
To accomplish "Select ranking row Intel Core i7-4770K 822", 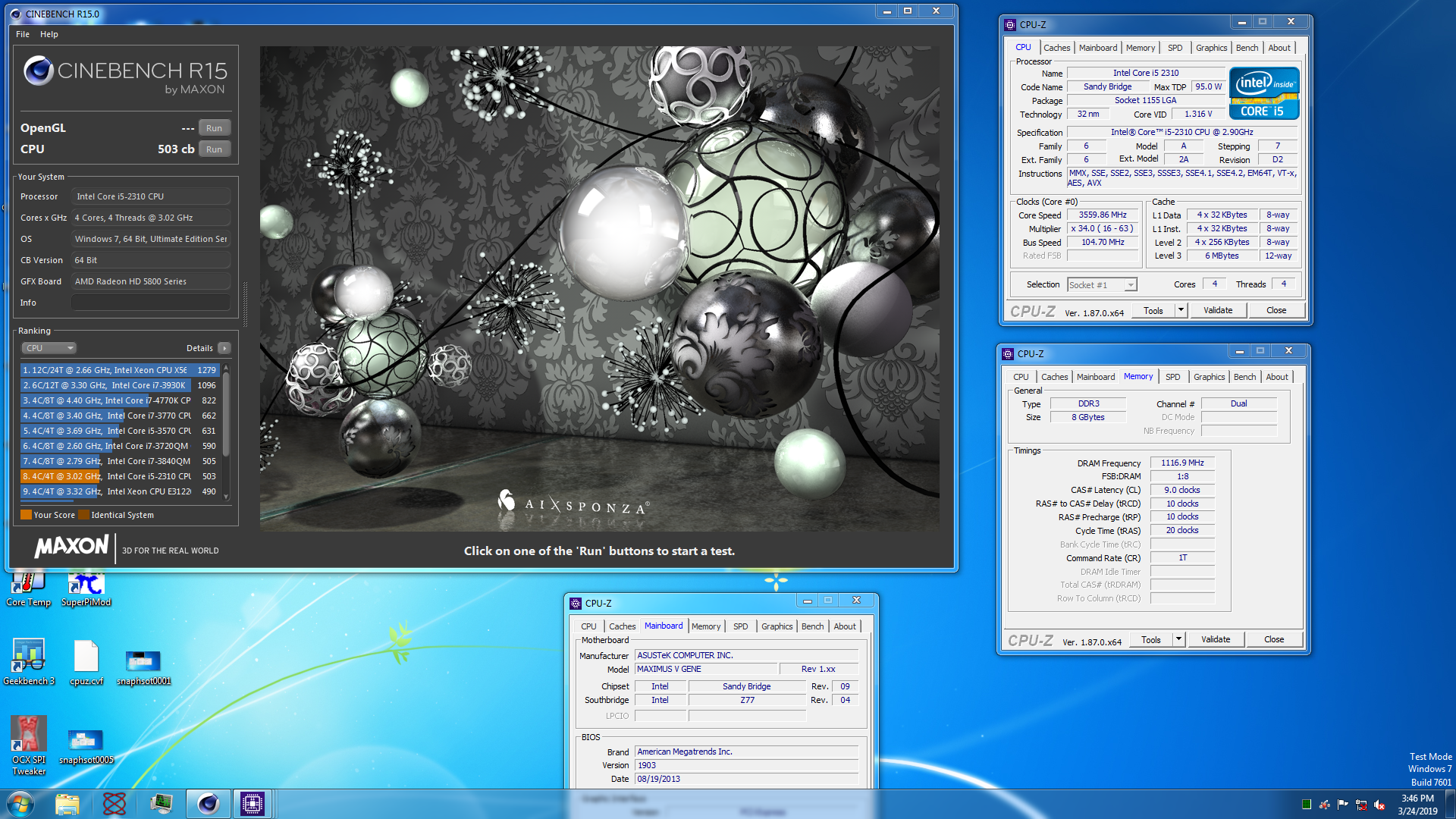I will click(x=120, y=400).
